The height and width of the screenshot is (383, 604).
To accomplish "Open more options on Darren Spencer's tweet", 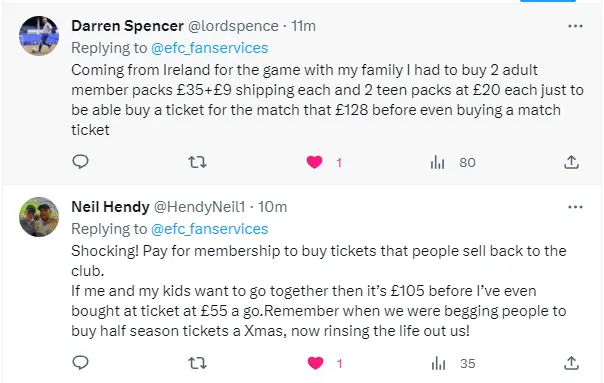I will [575, 26].
